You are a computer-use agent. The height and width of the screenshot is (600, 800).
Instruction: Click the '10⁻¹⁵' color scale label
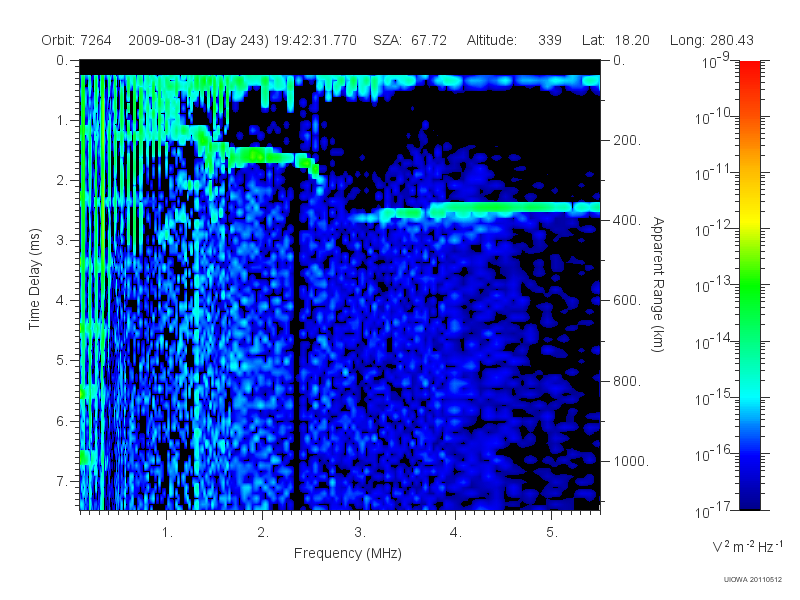pyautogui.click(x=713, y=397)
